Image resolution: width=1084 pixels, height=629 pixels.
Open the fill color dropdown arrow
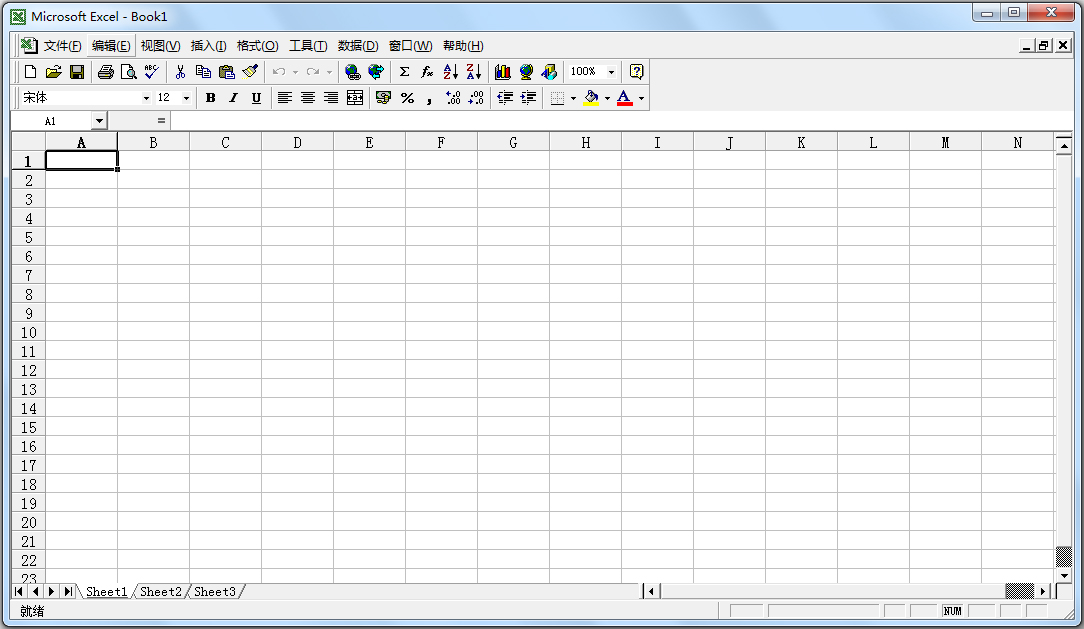[608, 98]
